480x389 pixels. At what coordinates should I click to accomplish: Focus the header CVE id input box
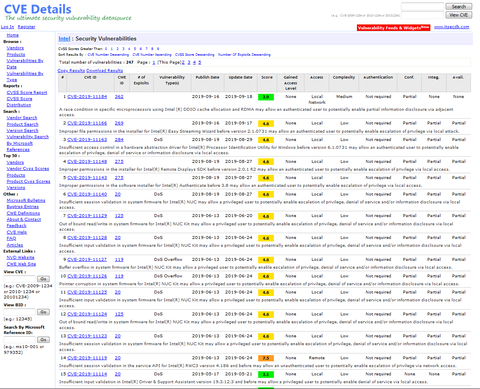point(422,15)
